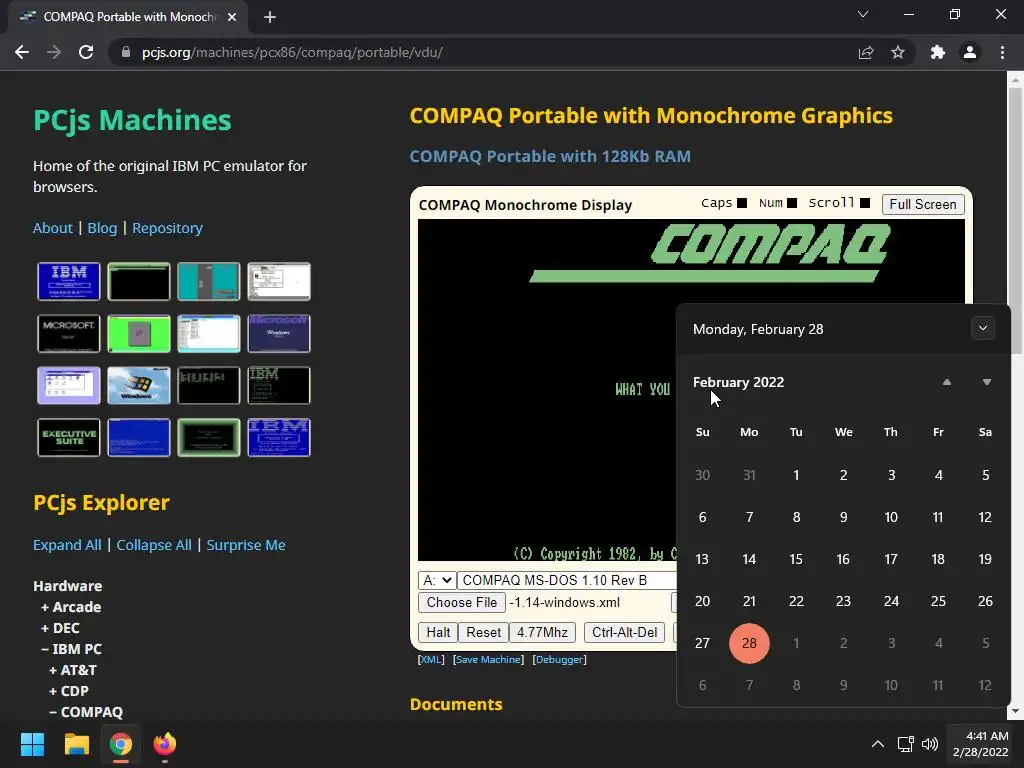Click Collapse All in PCjs Explorer
This screenshot has height=768, width=1024.
(x=153, y=545)
